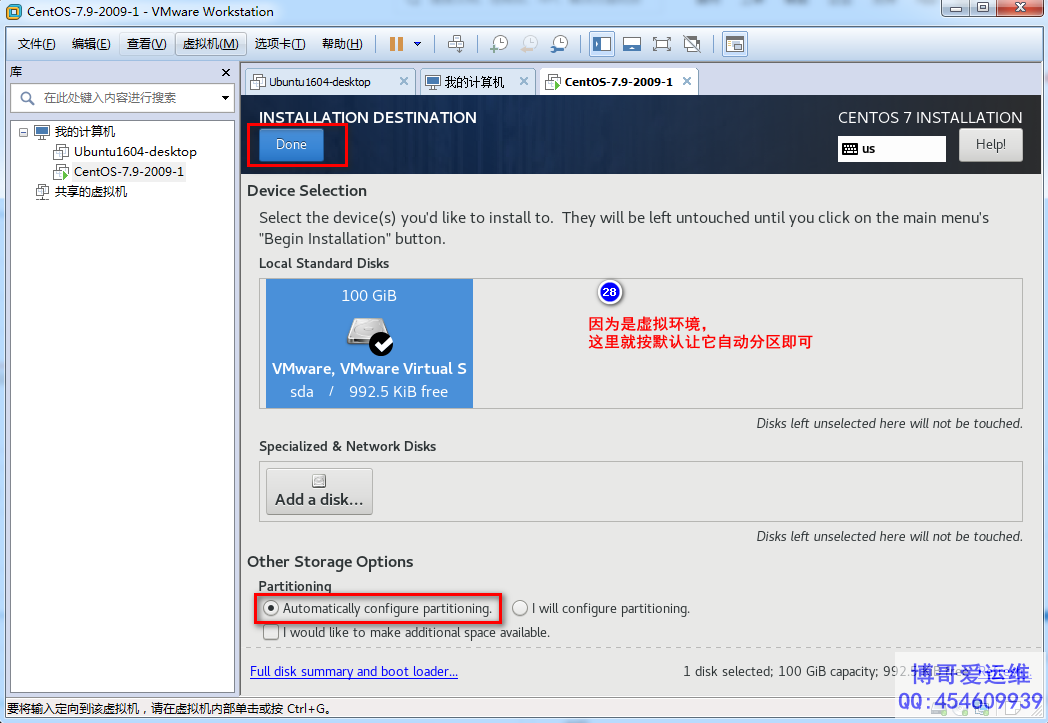This screenshot has height=723, width=1048.
Task: Take a snapshot of this virtual machine
Action: coord(498,44)
